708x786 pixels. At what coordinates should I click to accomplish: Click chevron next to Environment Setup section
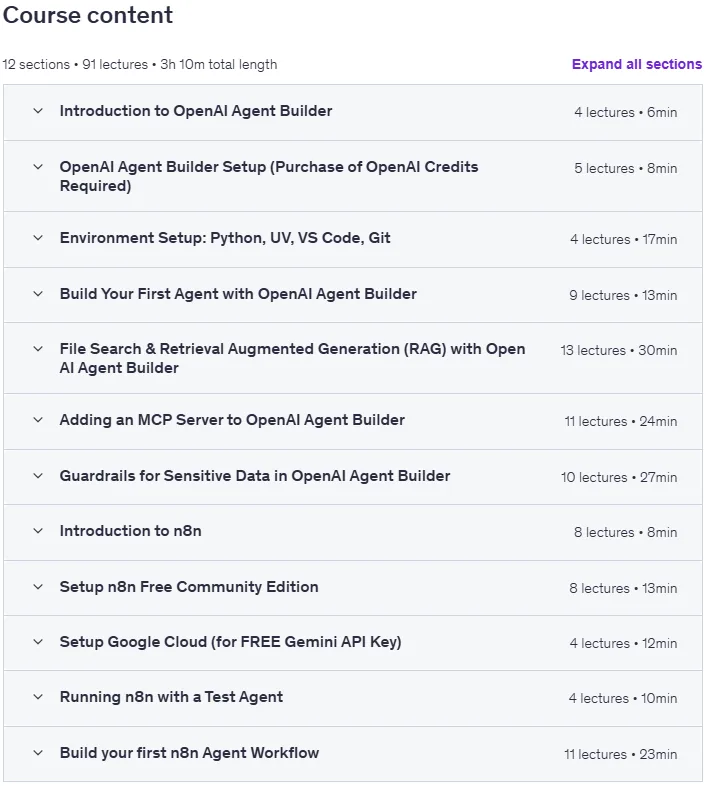[x=38, y=238]
